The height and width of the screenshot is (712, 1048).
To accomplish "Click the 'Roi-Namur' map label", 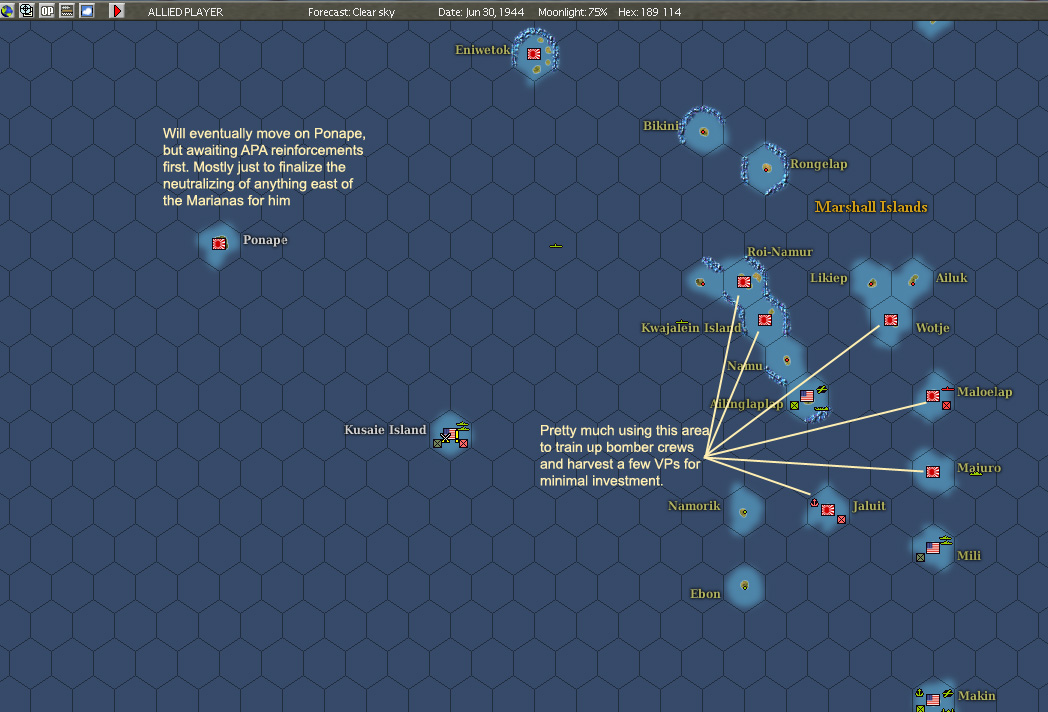I will (x=779, y=252).
